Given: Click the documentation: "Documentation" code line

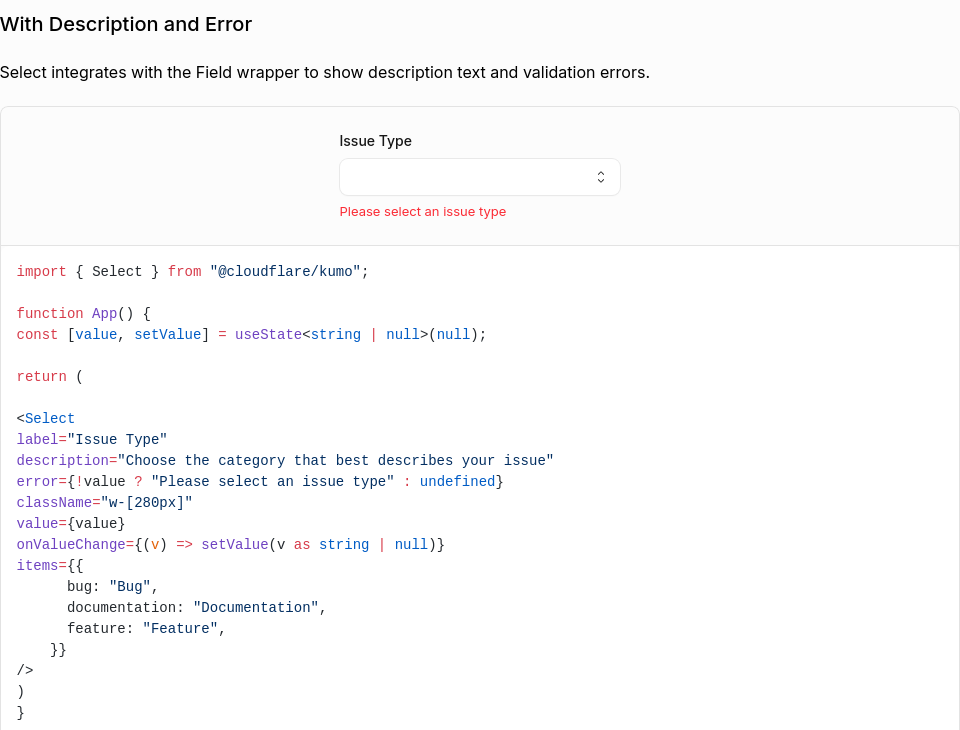Looking at the screenshot, I should click(197, 608).
